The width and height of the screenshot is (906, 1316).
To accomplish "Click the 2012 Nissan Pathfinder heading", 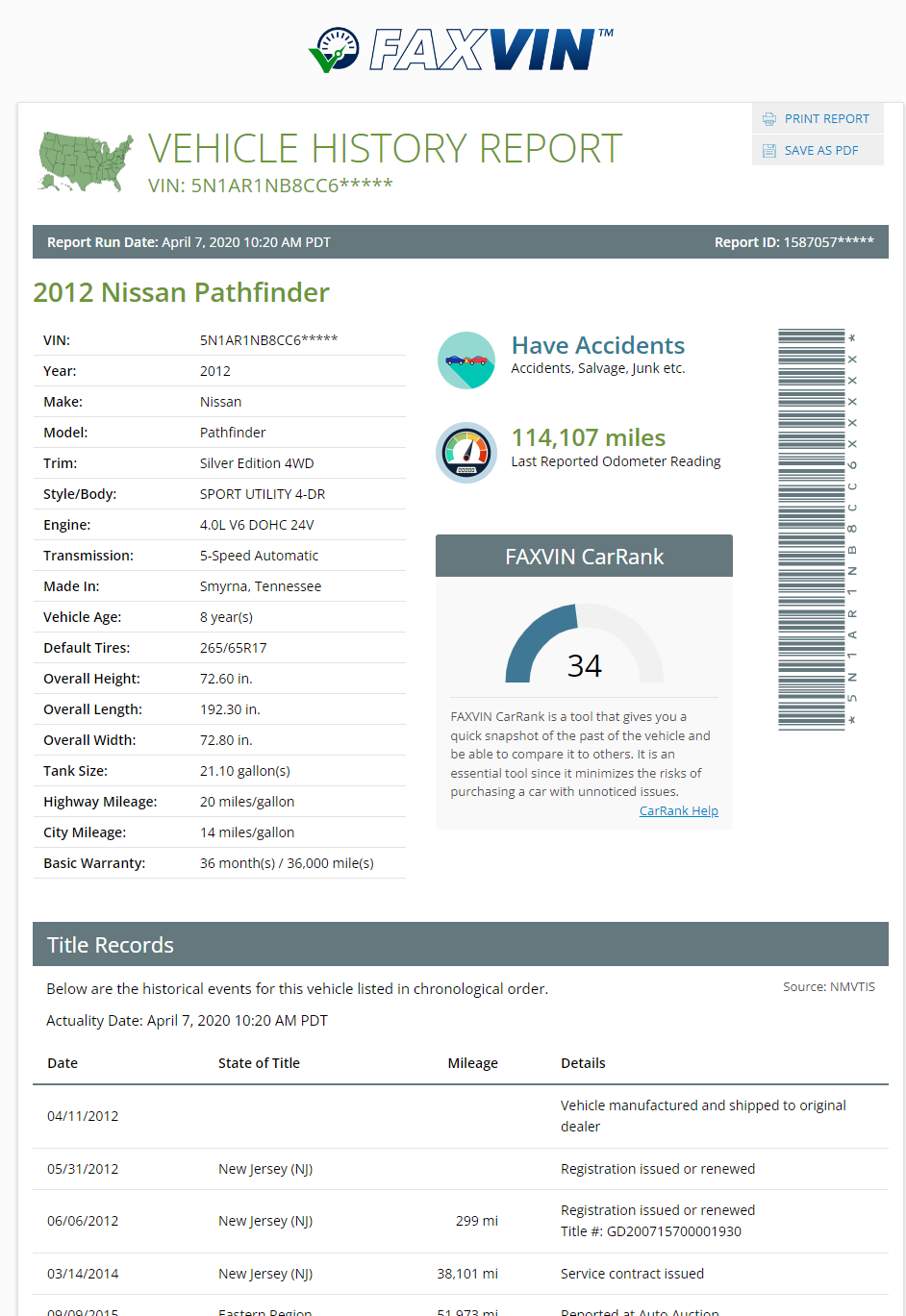I will click(x=181, y=292).
